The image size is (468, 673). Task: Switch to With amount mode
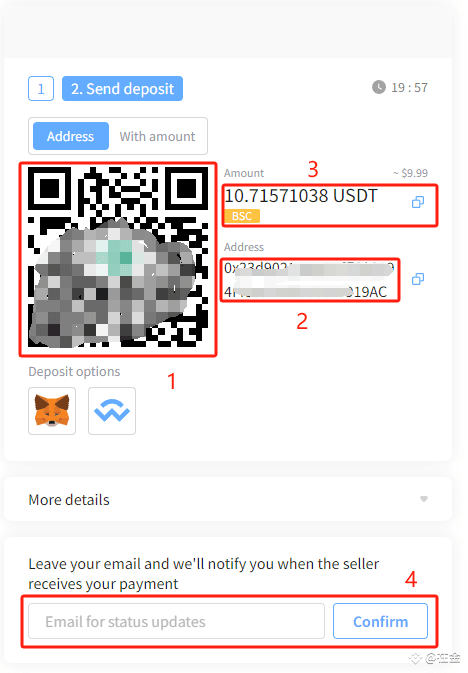pyautogui.click(x=157, y=136)
